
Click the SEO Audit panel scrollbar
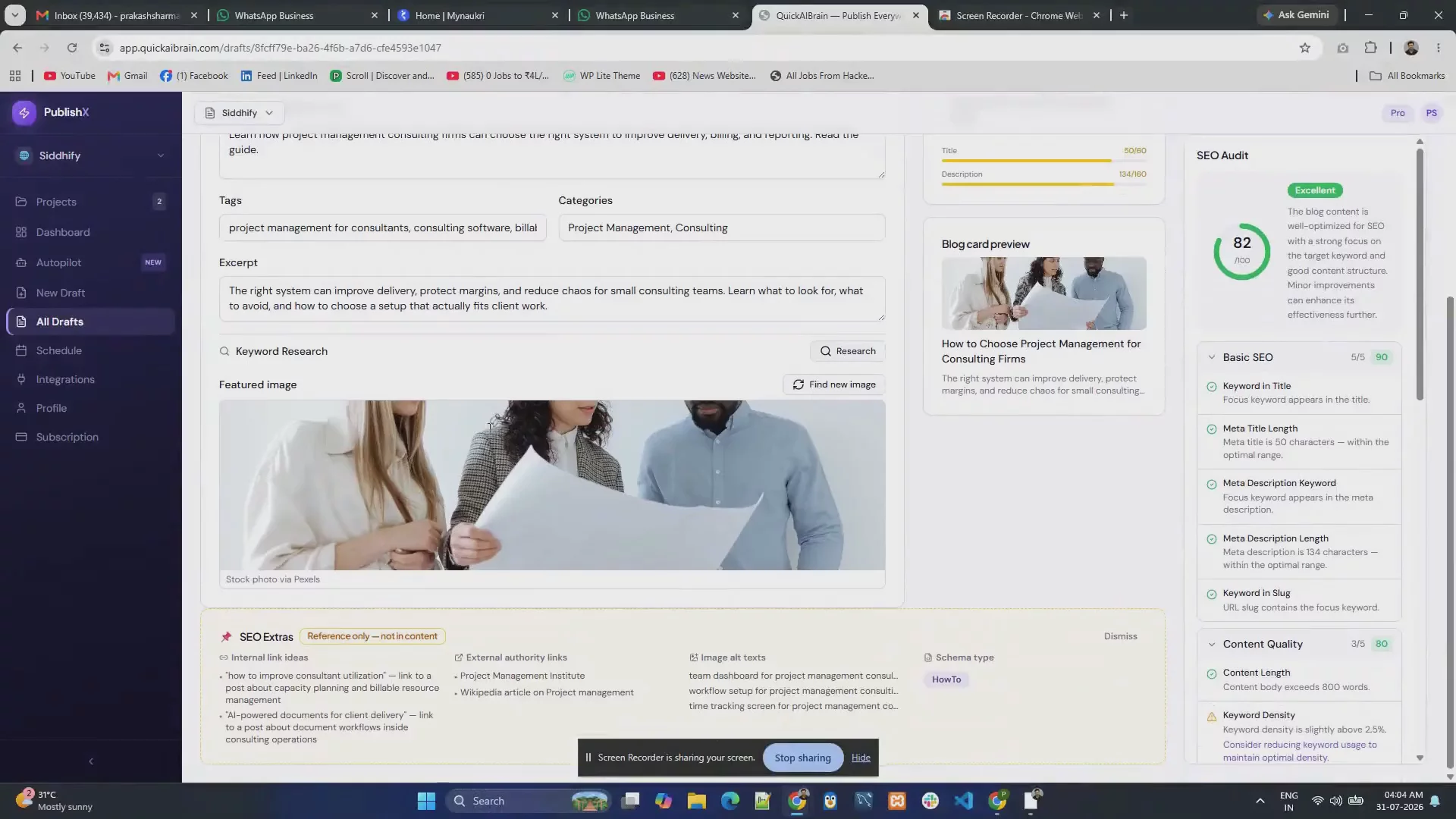1420,273
